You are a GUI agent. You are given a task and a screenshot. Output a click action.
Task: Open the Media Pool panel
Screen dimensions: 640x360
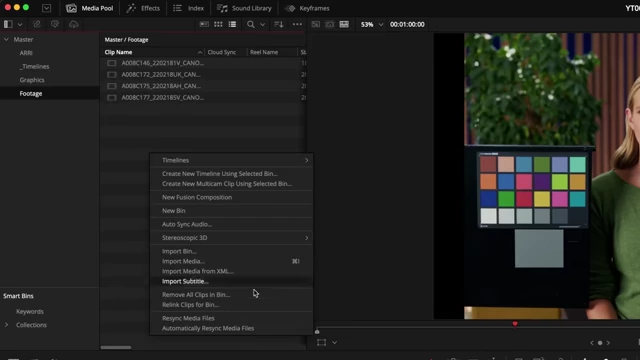point(89,8)
